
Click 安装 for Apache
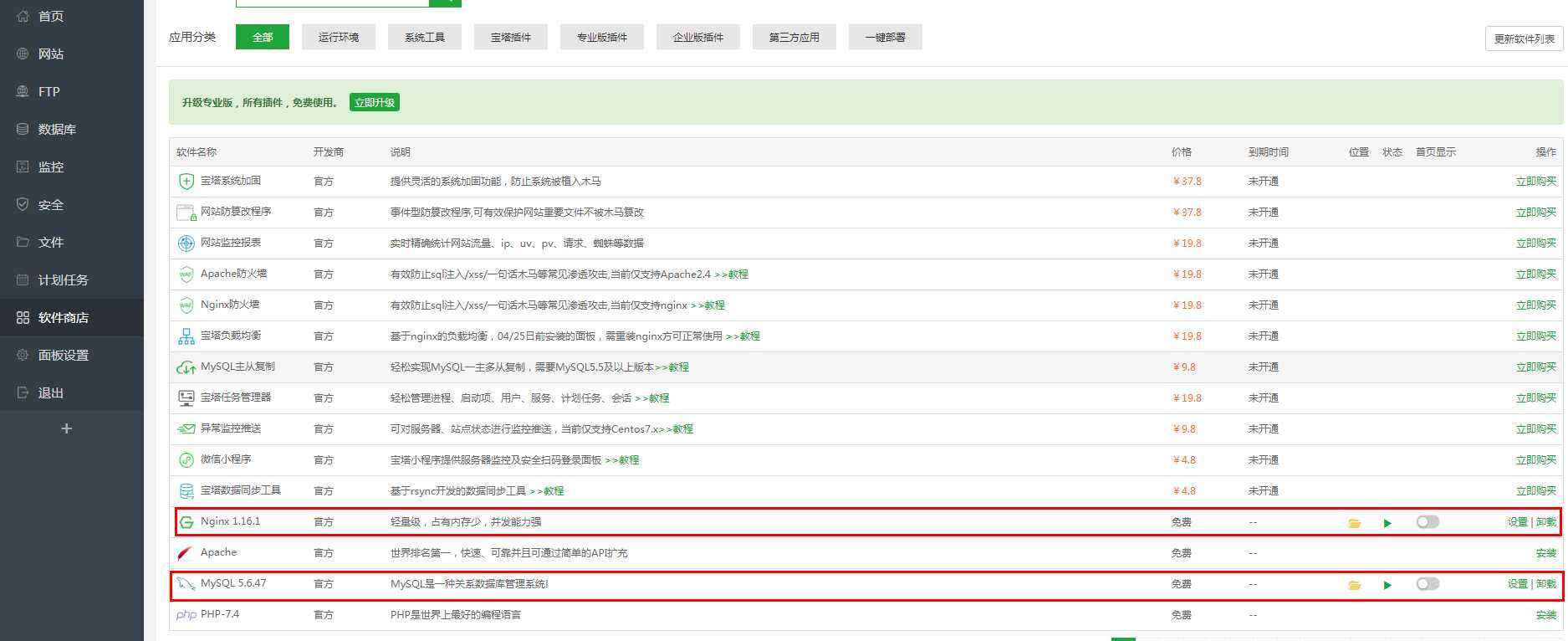1546,553
